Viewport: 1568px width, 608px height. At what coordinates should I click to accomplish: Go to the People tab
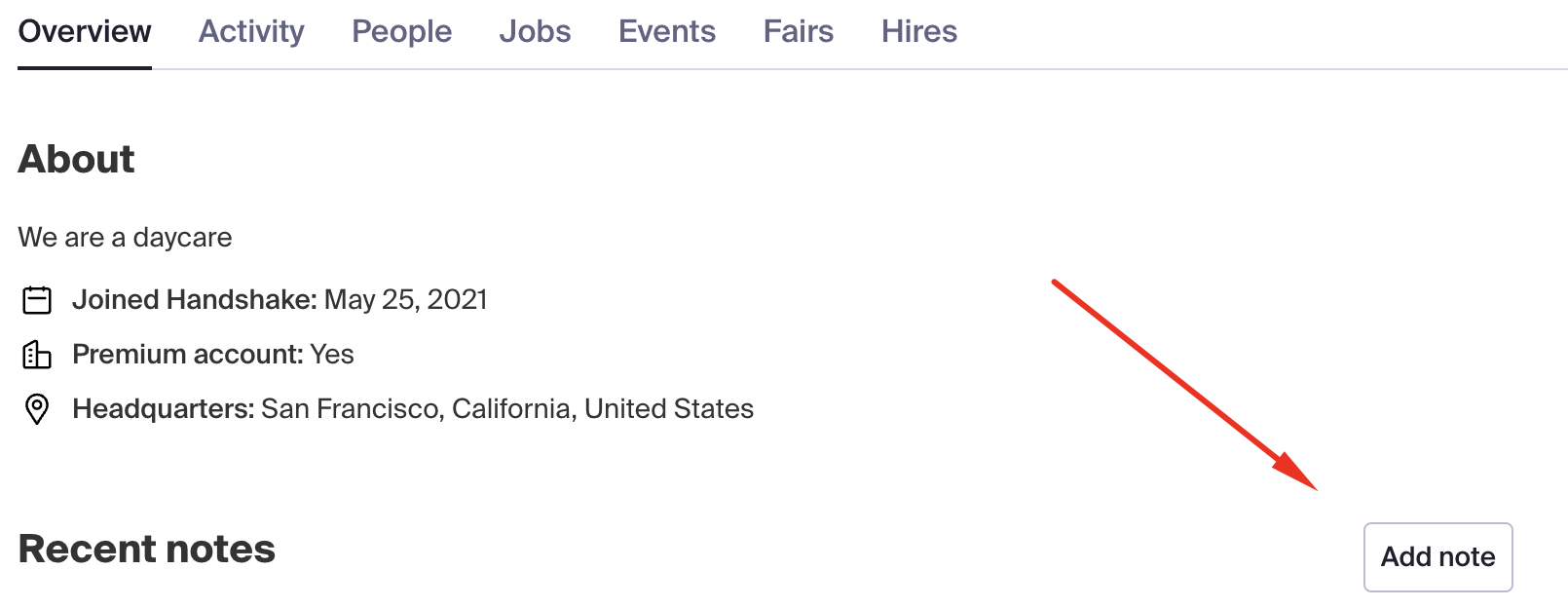401,31
